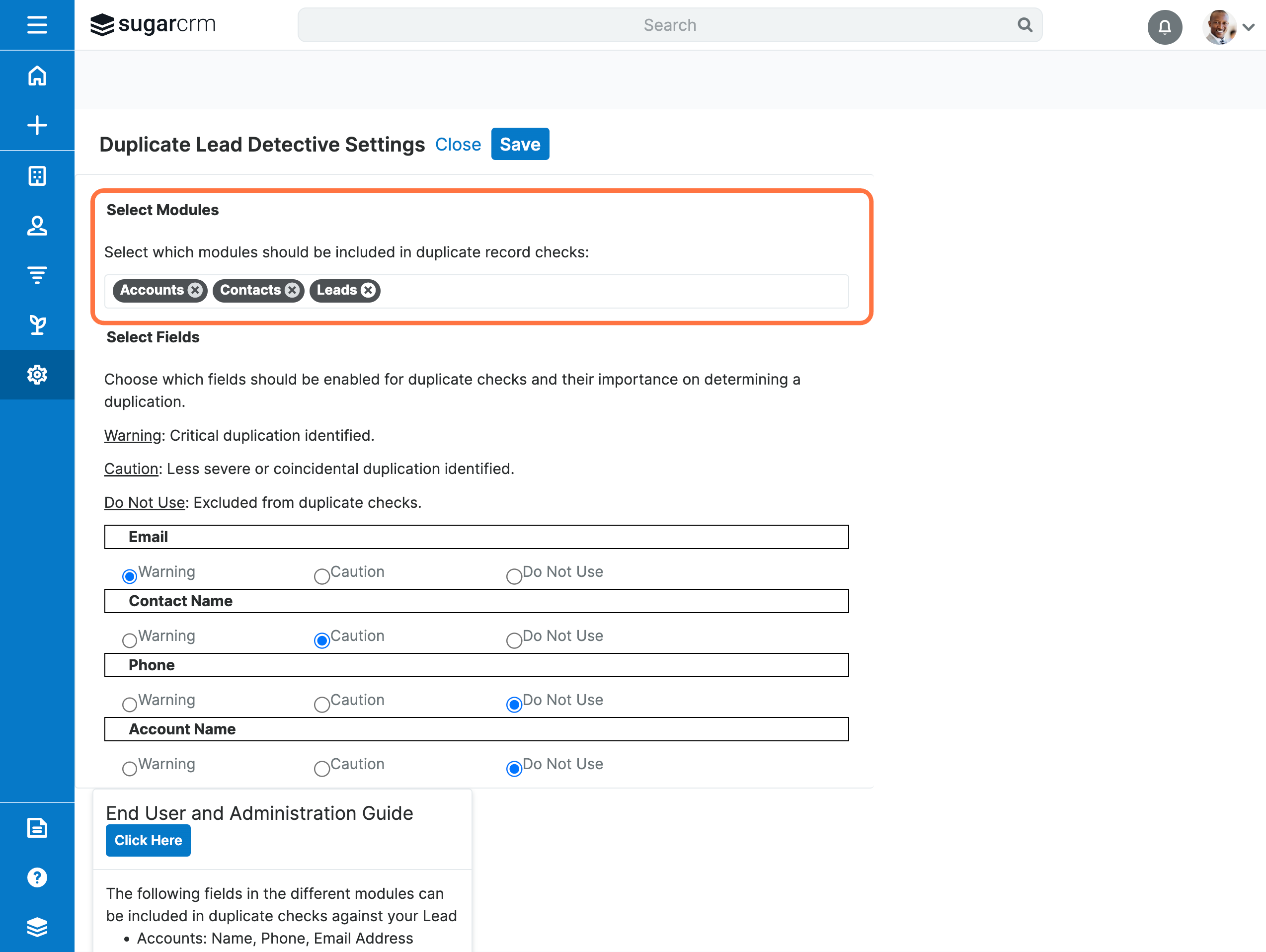Viewport: 1266px width, 952px height.
Task: Remove Leads module tag
Action: click(369, 290)
